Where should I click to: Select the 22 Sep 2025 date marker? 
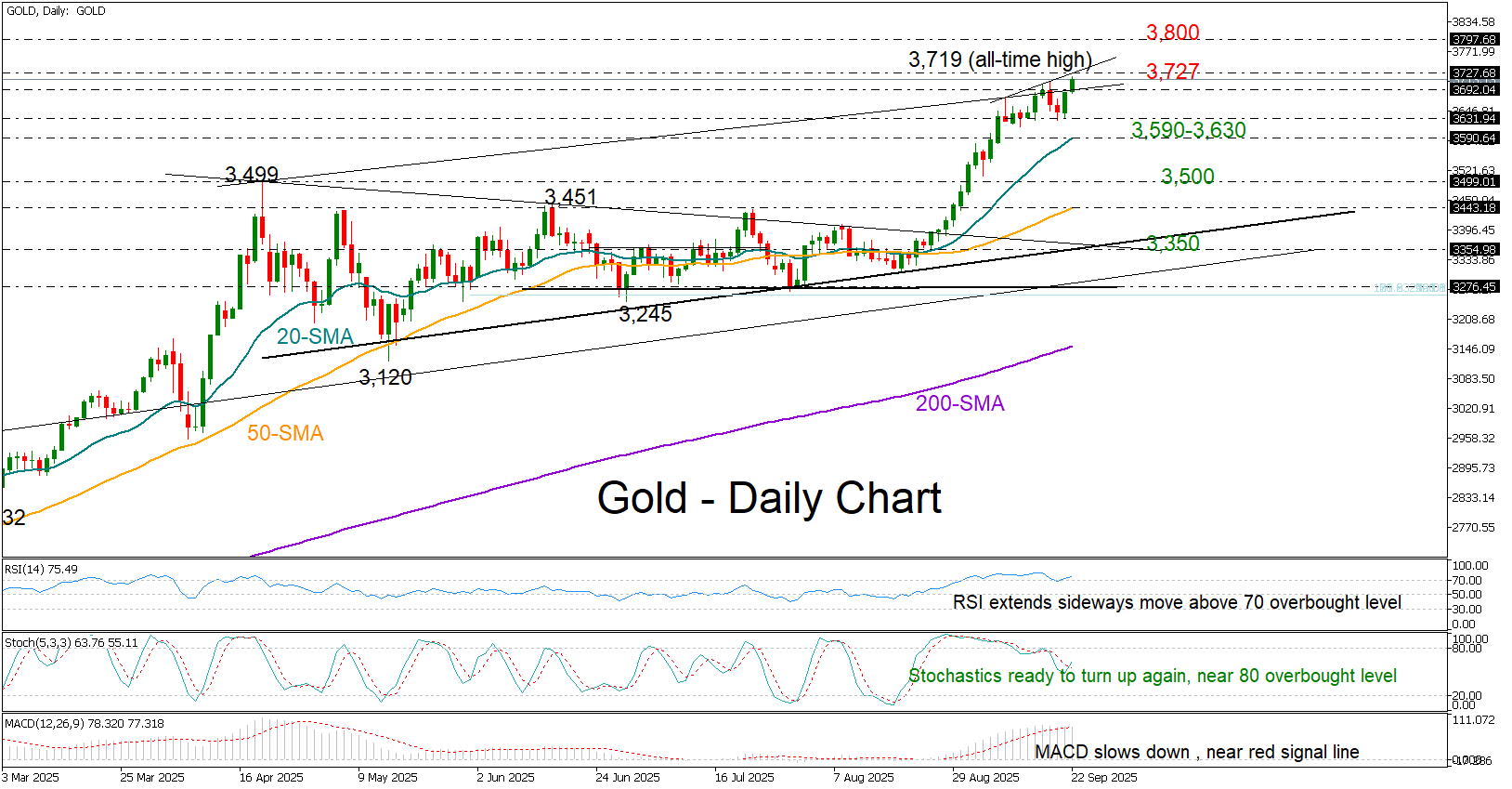point(1103,777)
